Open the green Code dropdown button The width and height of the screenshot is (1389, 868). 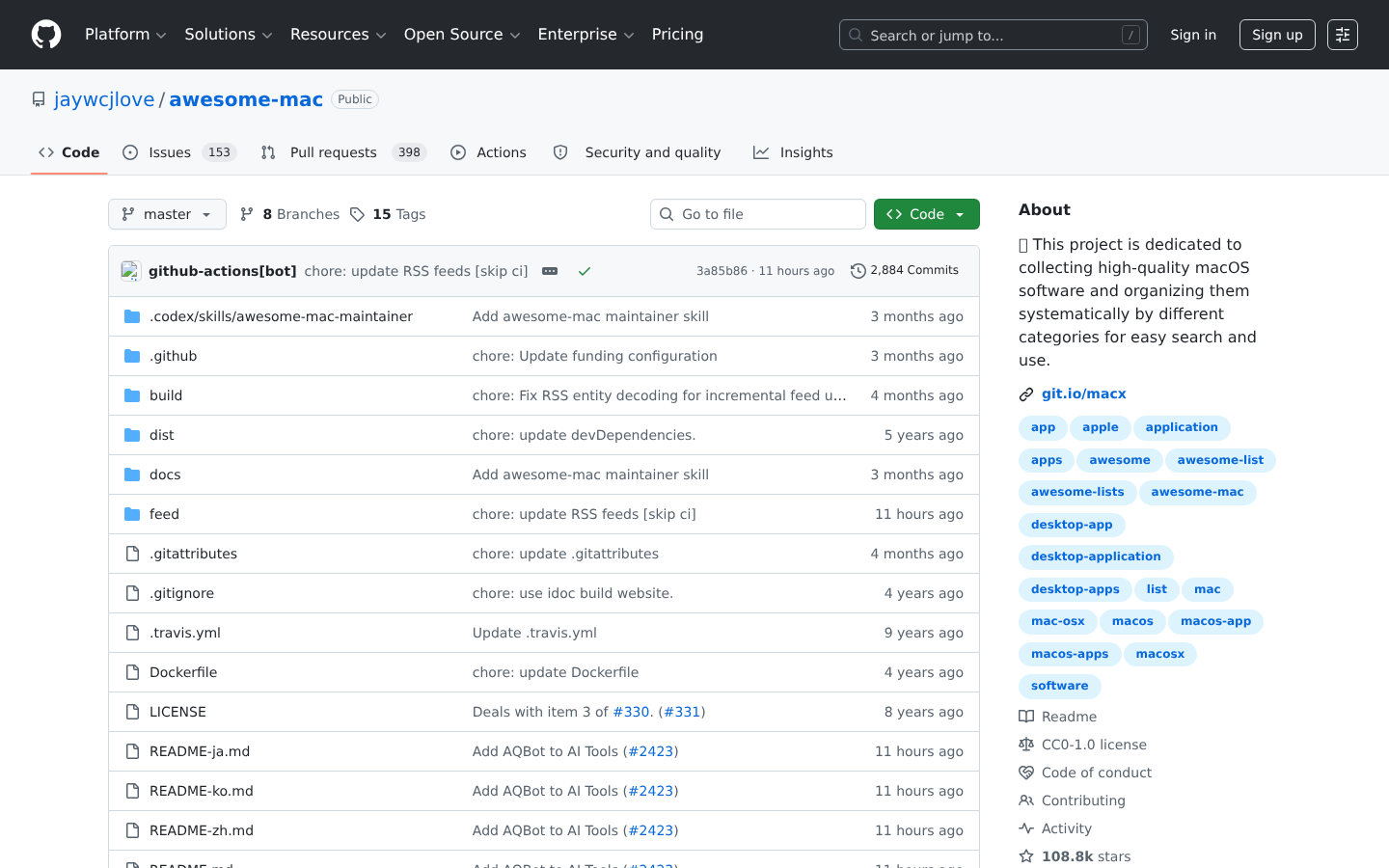click(926, 214)
